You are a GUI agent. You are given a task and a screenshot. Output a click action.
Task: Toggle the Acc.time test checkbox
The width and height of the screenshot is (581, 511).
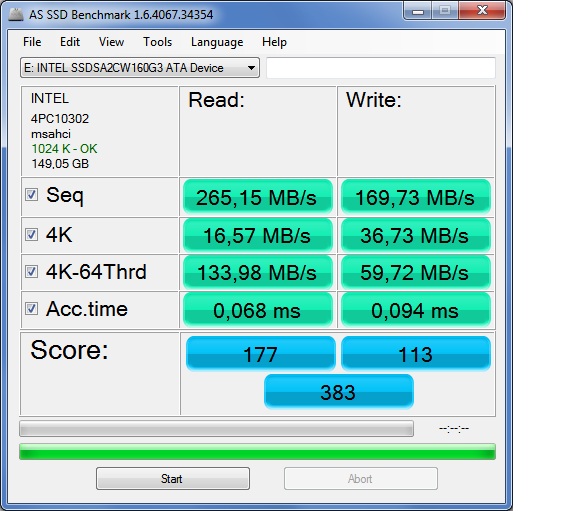coord(31,308)
